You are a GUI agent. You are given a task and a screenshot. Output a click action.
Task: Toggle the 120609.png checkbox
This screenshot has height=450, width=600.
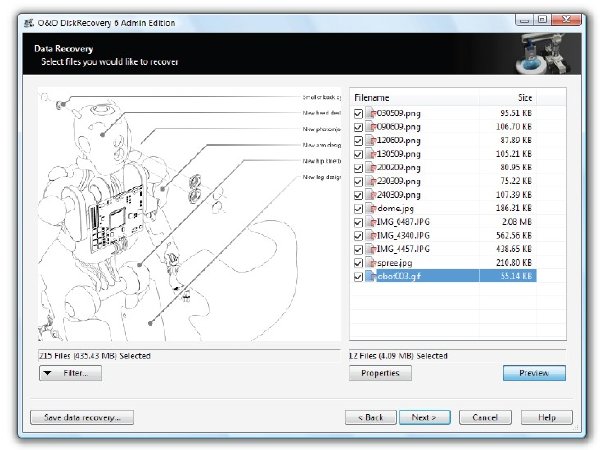tap(358, 141)
